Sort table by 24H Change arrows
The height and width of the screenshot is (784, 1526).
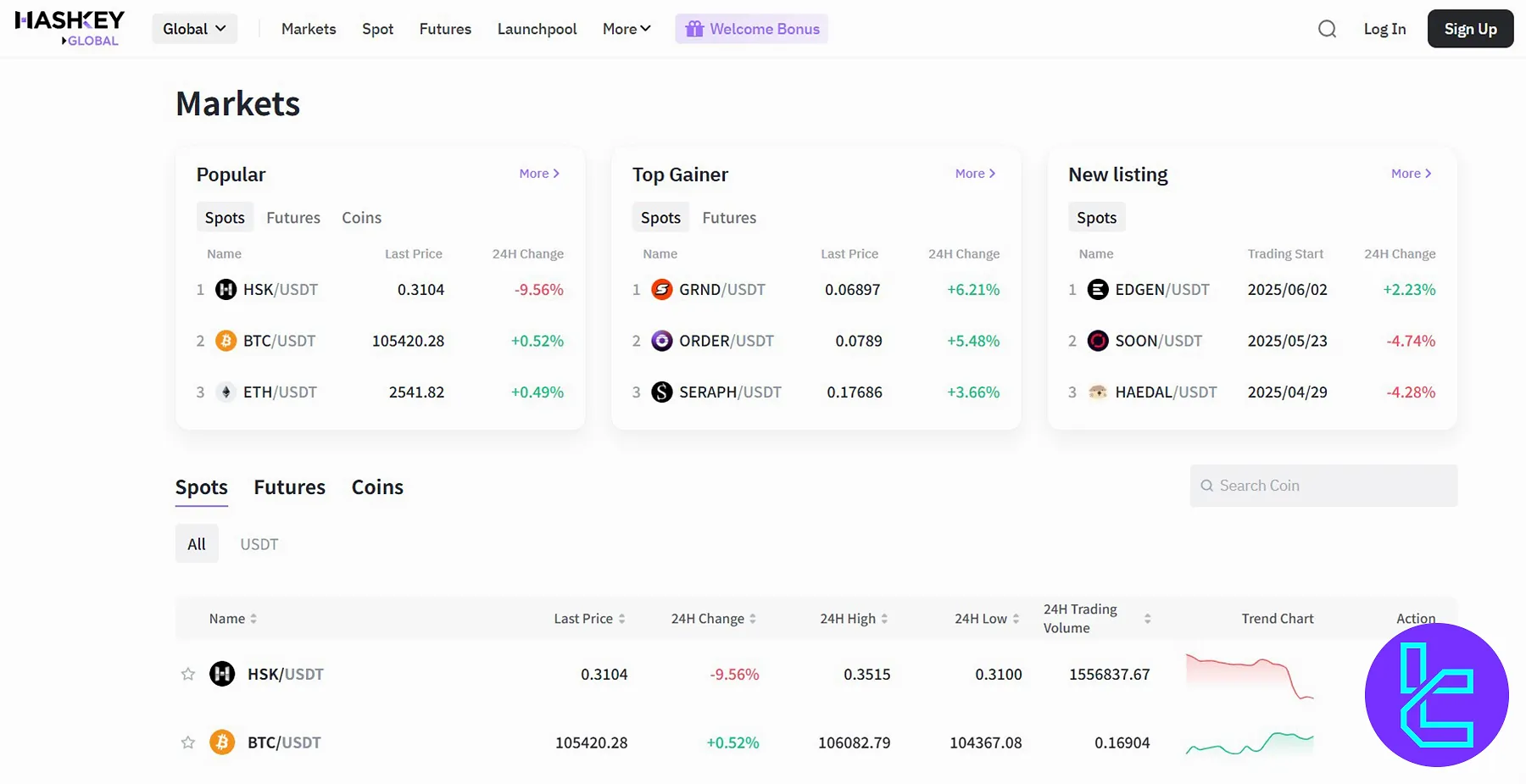click(x=753, y=619)
